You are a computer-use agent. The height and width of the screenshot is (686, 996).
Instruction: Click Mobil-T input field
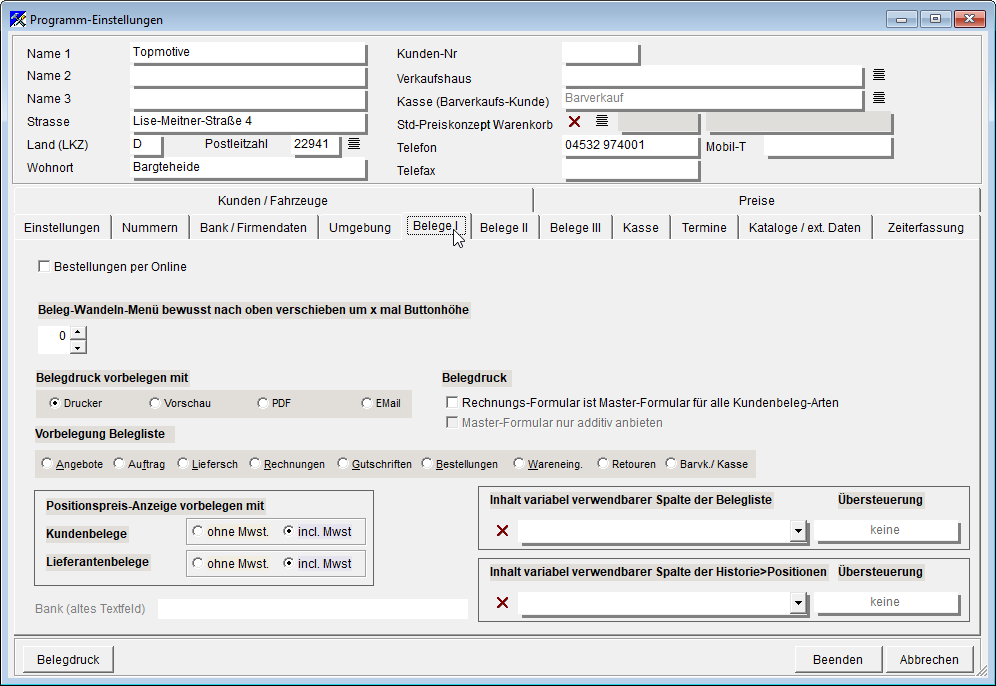(828, 147)
